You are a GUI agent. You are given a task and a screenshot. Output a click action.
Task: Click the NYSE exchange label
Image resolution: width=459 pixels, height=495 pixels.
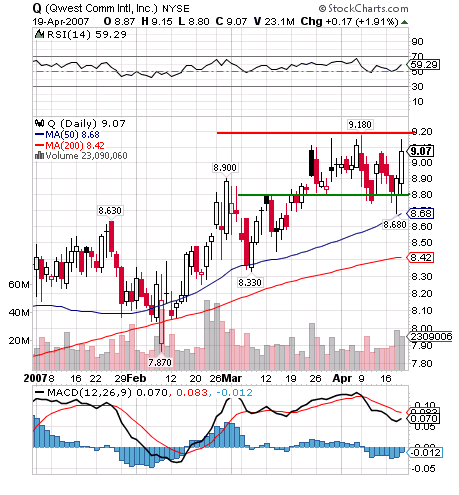click(176, 9)
